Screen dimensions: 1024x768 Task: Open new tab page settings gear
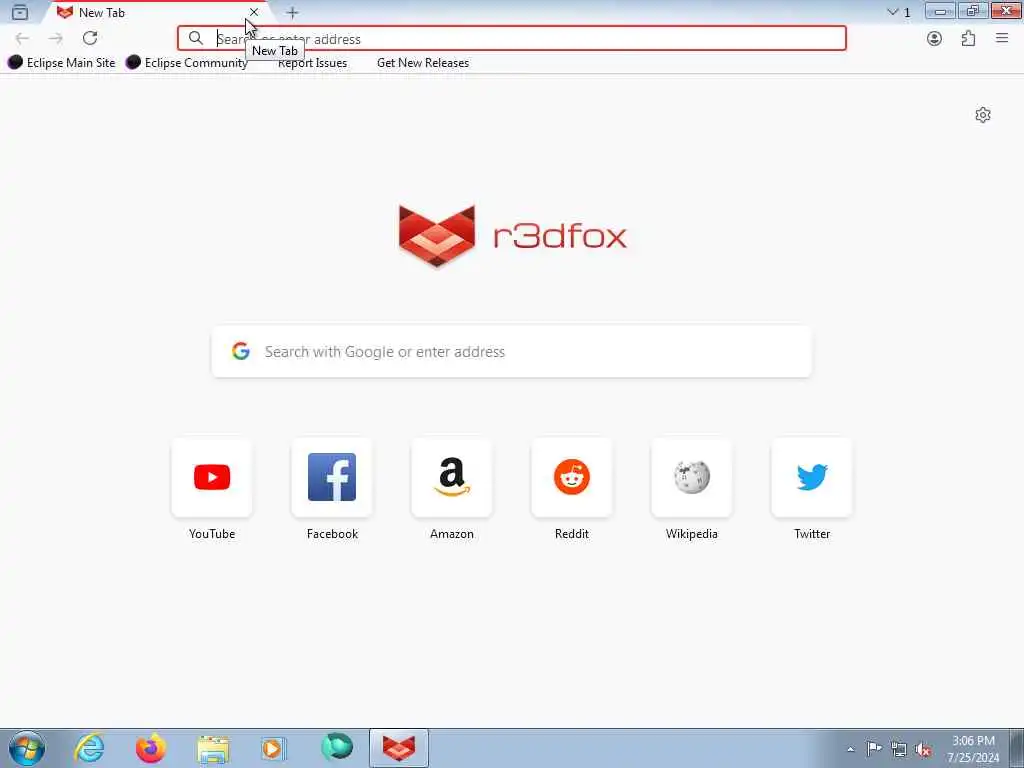[x=983, y=115]
